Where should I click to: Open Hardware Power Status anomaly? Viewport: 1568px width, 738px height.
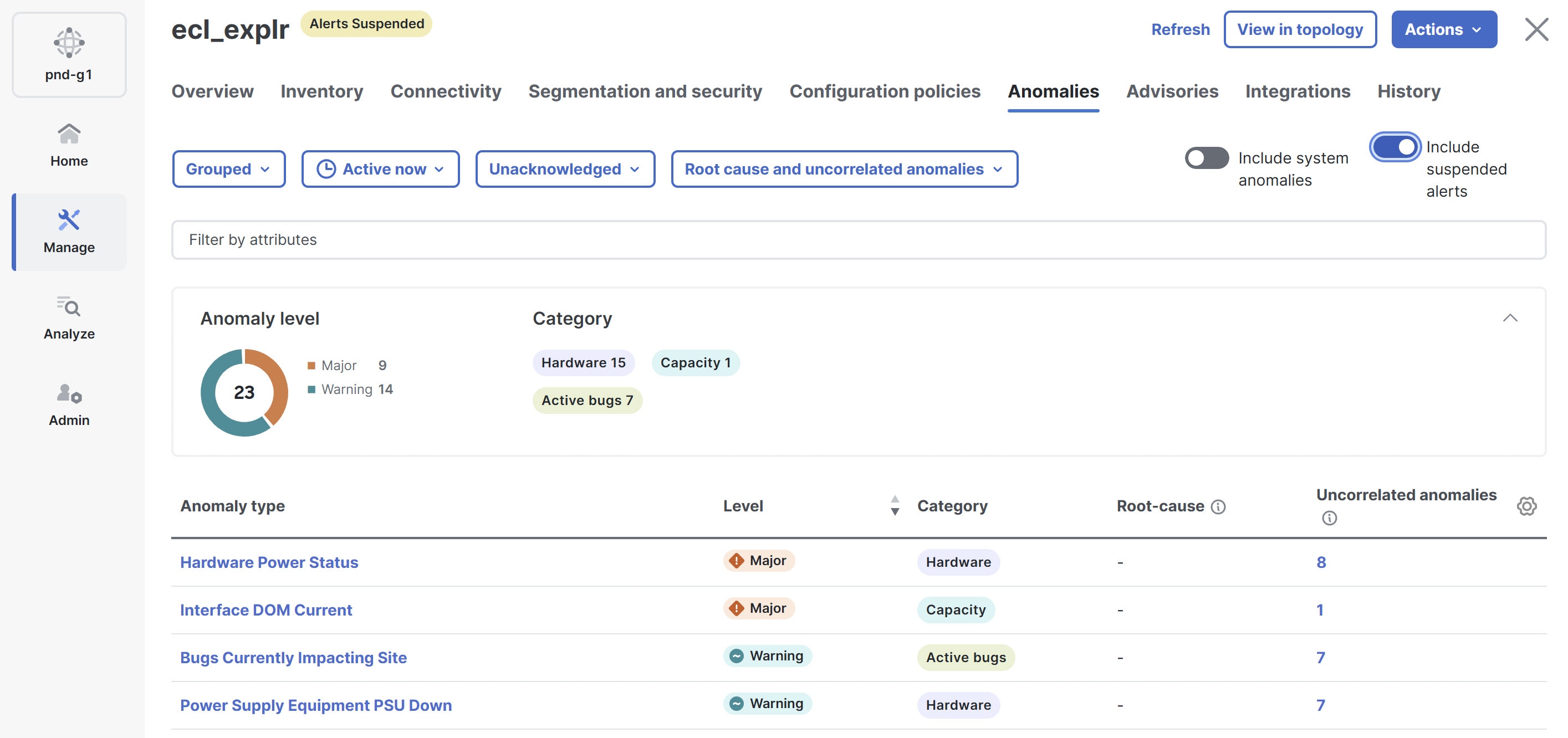click(269, 562)
